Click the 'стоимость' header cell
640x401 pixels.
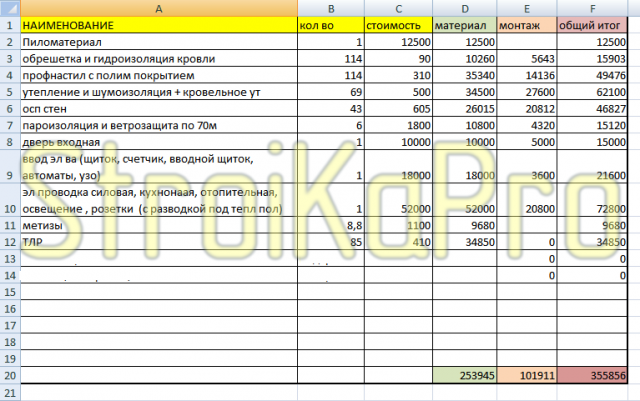[398, 25]
